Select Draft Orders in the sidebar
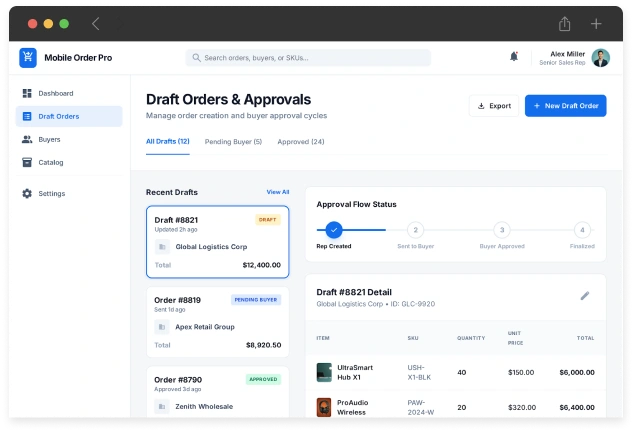 (x=69, y=116)
